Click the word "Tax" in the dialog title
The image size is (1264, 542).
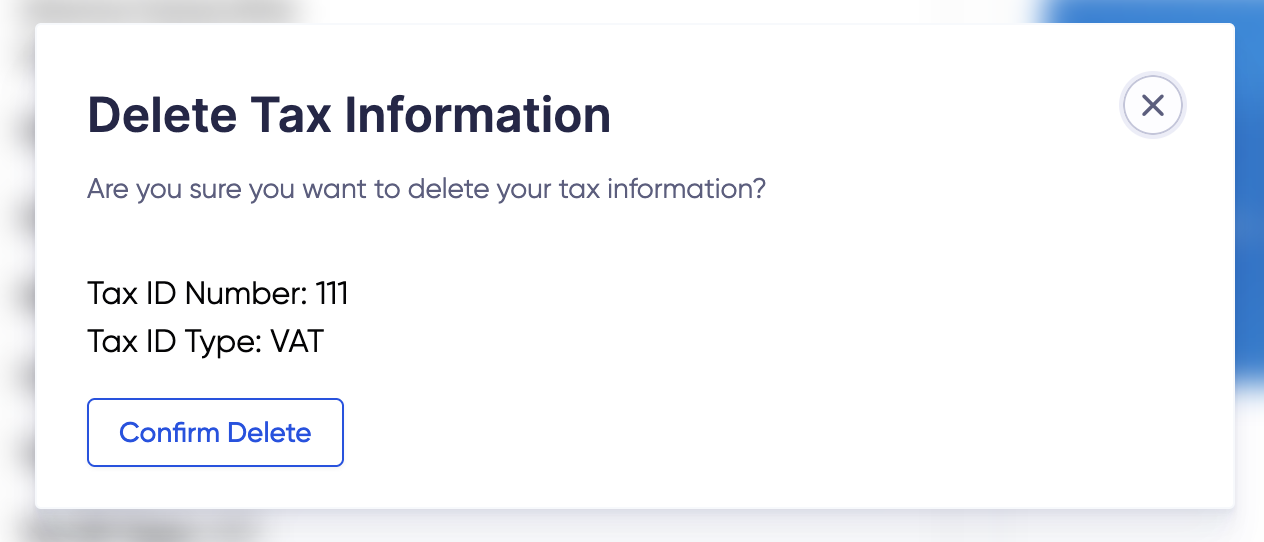285,115
